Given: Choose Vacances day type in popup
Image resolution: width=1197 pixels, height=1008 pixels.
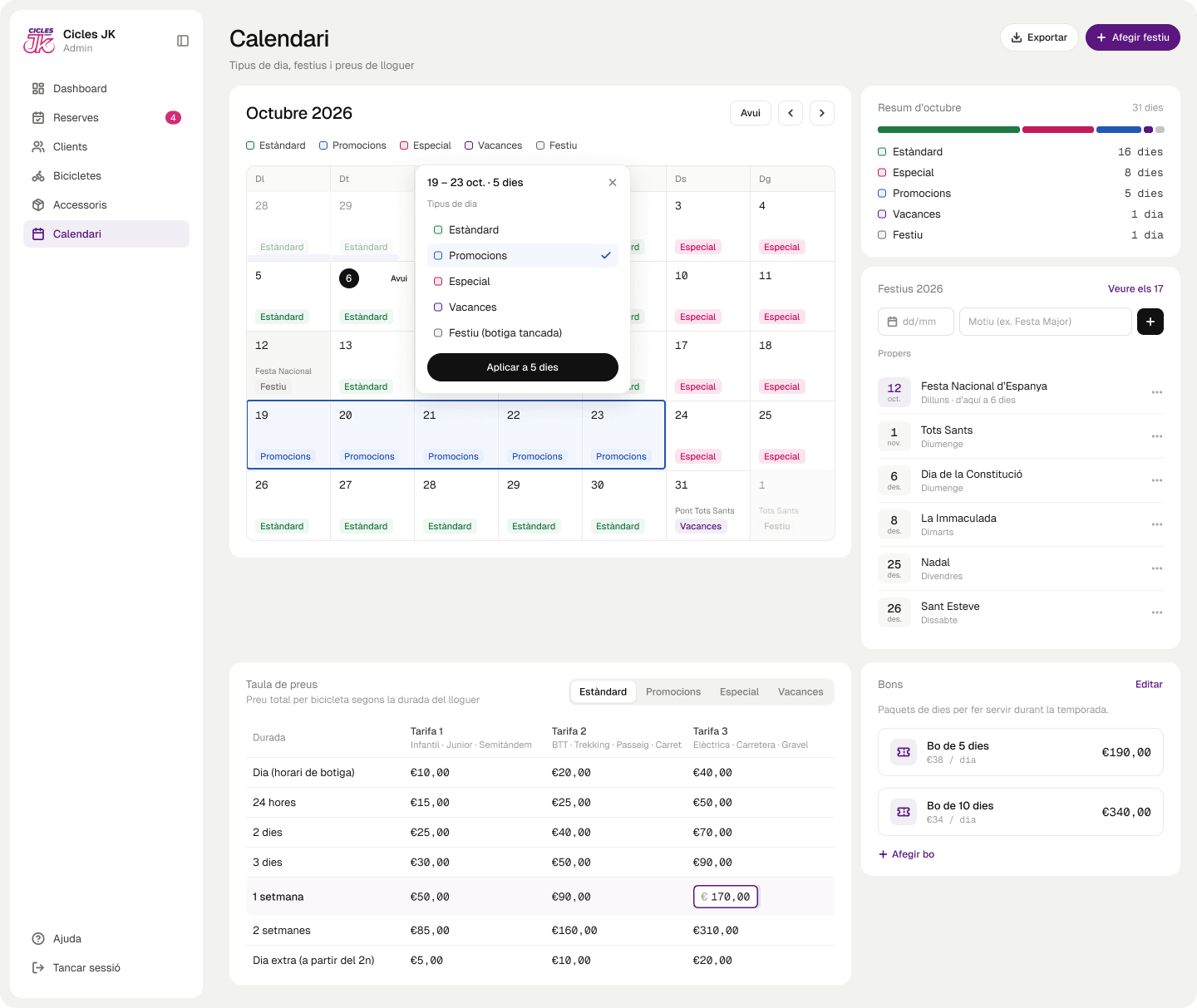Looking at the screenshot, I should point(523,307).
